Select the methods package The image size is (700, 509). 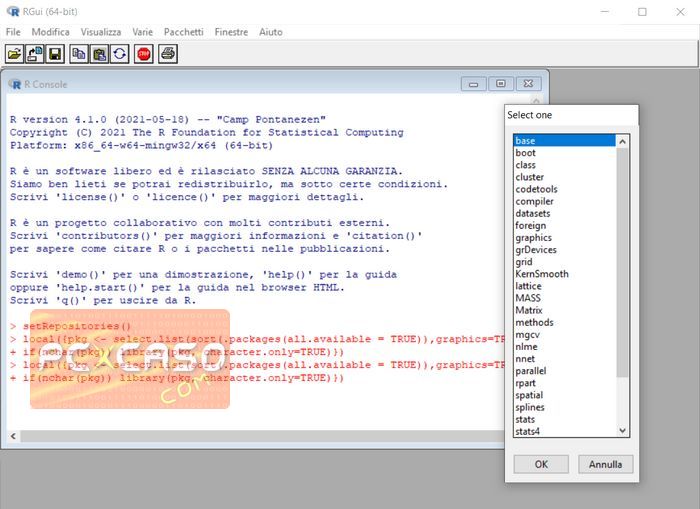pyautogui.click(x=564, y=322)
